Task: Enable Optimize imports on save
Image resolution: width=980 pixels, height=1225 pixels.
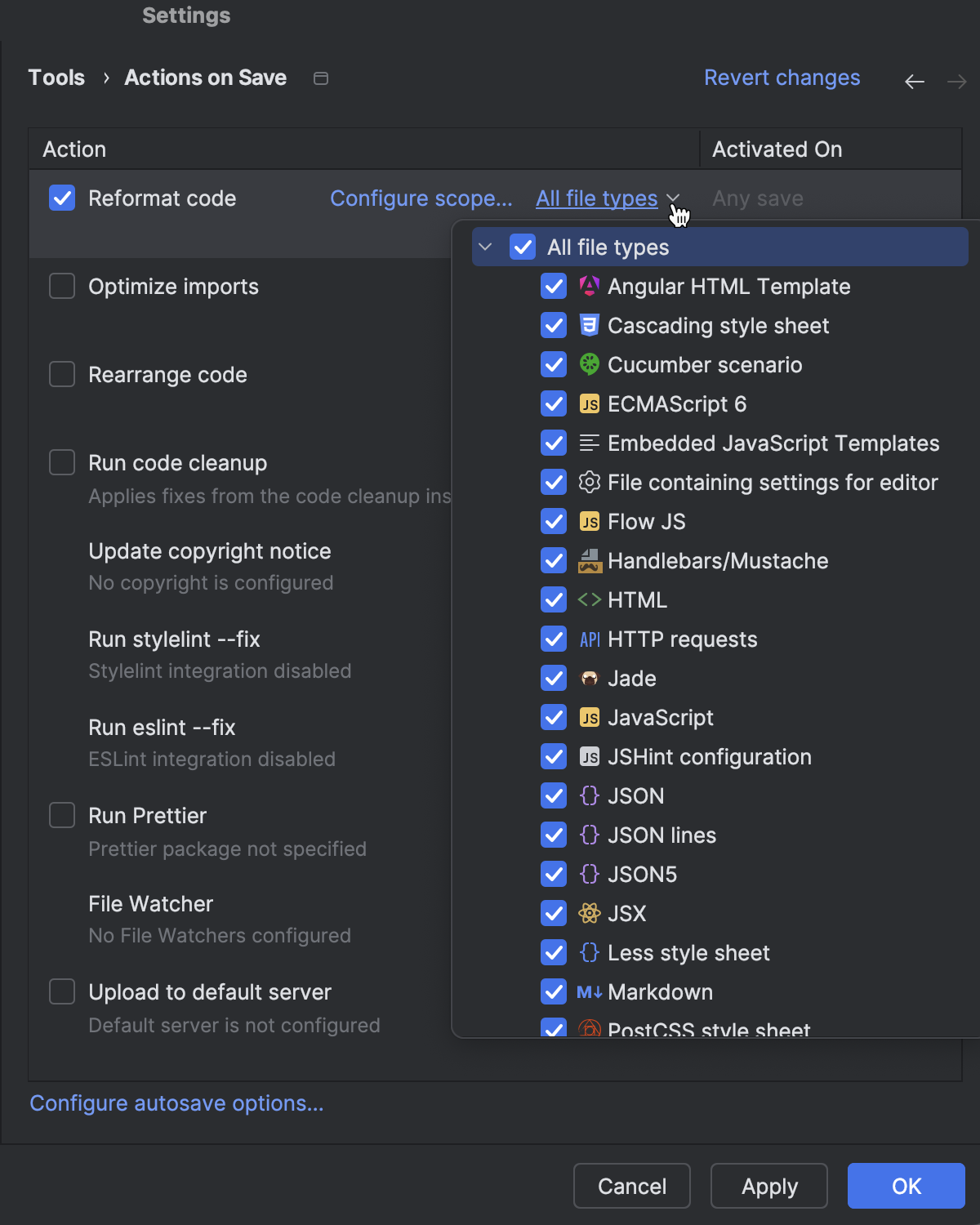Action: [62, 287]
